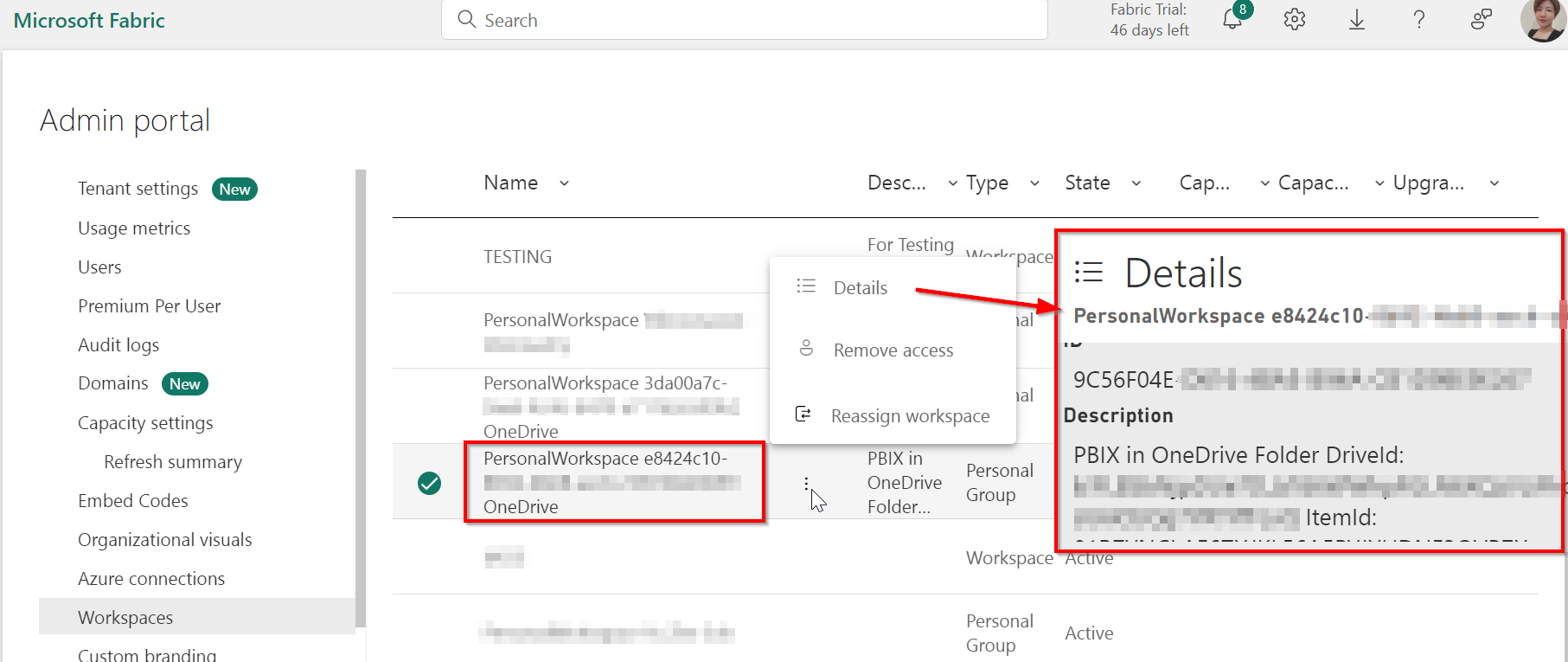Click the feedback people icon

(1482, 20)
